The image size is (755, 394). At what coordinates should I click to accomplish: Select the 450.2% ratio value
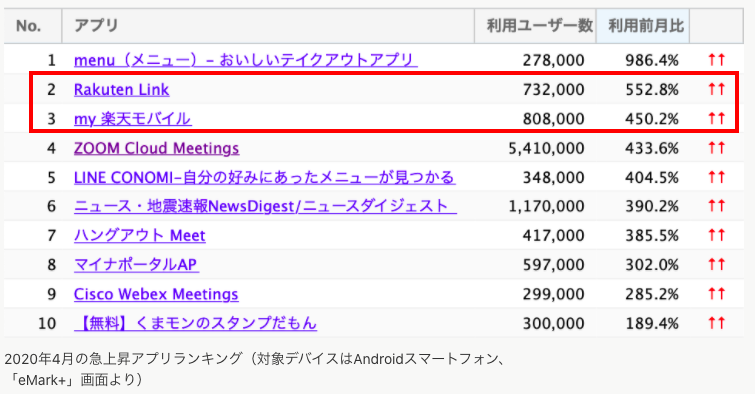tap(652, 118)
